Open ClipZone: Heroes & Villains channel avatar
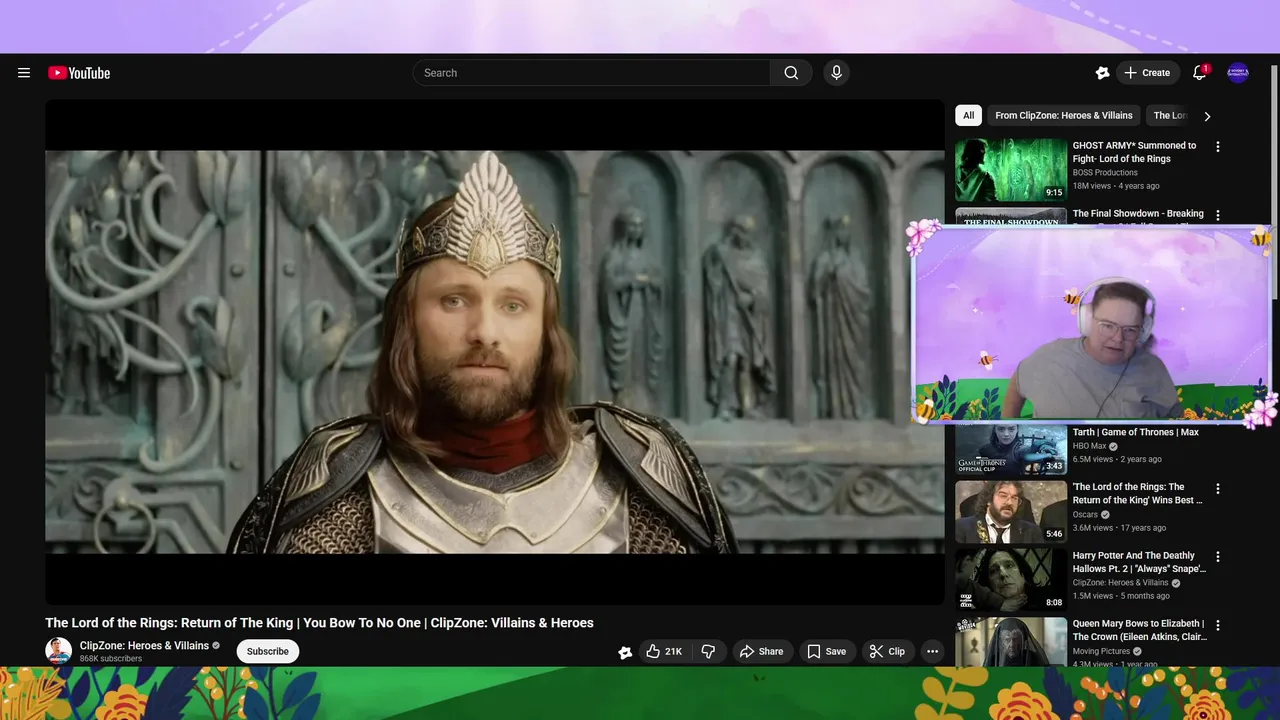 click(x=59, y=651)
